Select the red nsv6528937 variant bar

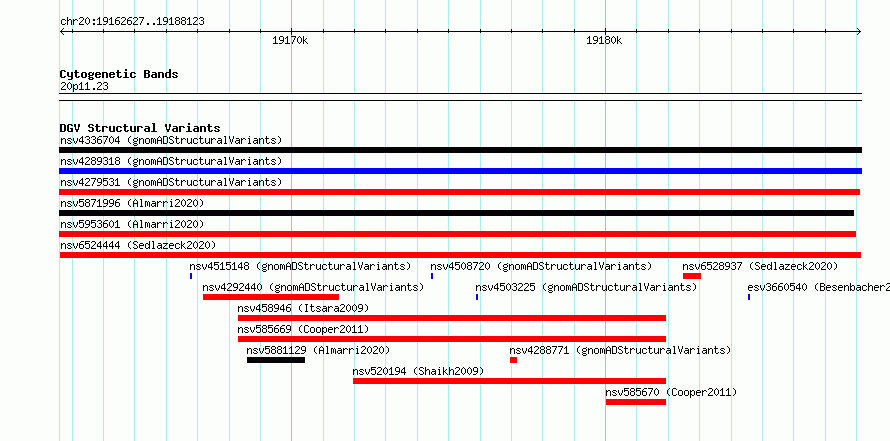692,276
